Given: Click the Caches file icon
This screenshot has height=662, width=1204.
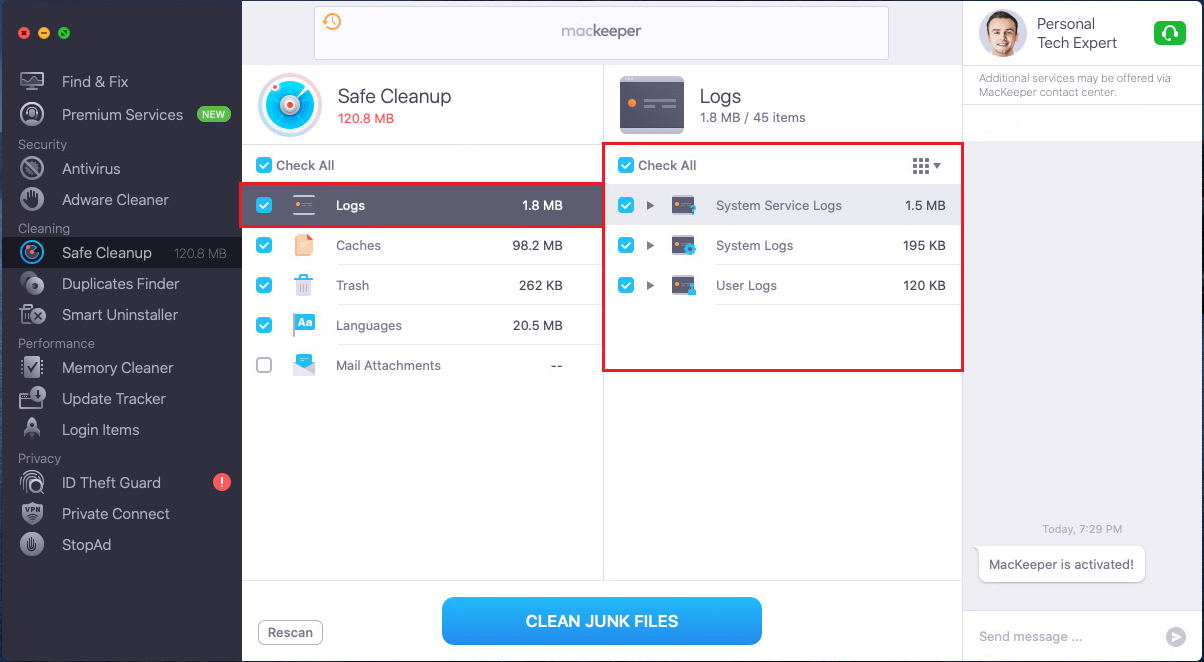Looking at the screenshot, I should (304, 245).
